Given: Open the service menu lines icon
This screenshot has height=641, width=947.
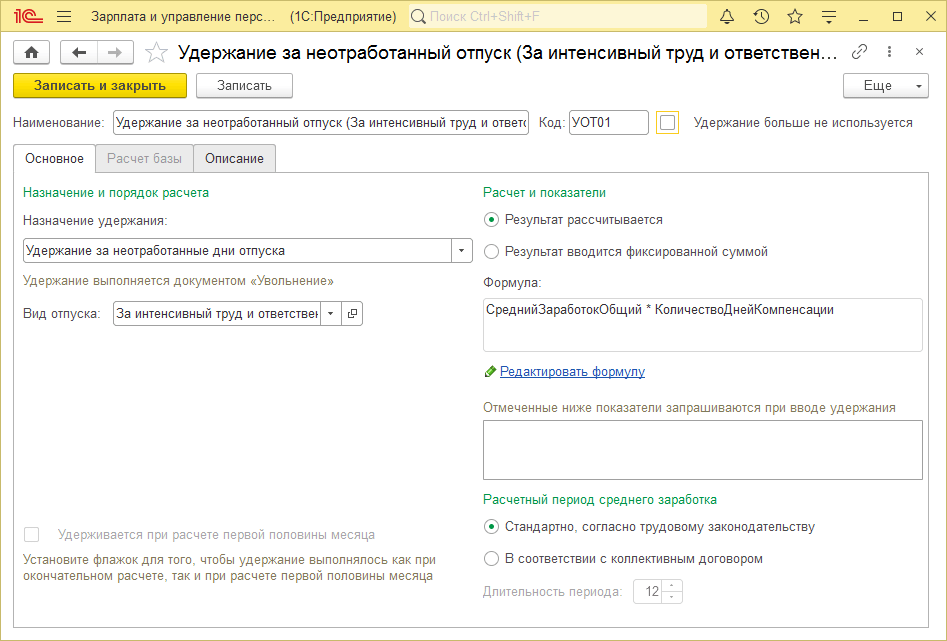Looking at the screenshot, I should pos(829,16).
